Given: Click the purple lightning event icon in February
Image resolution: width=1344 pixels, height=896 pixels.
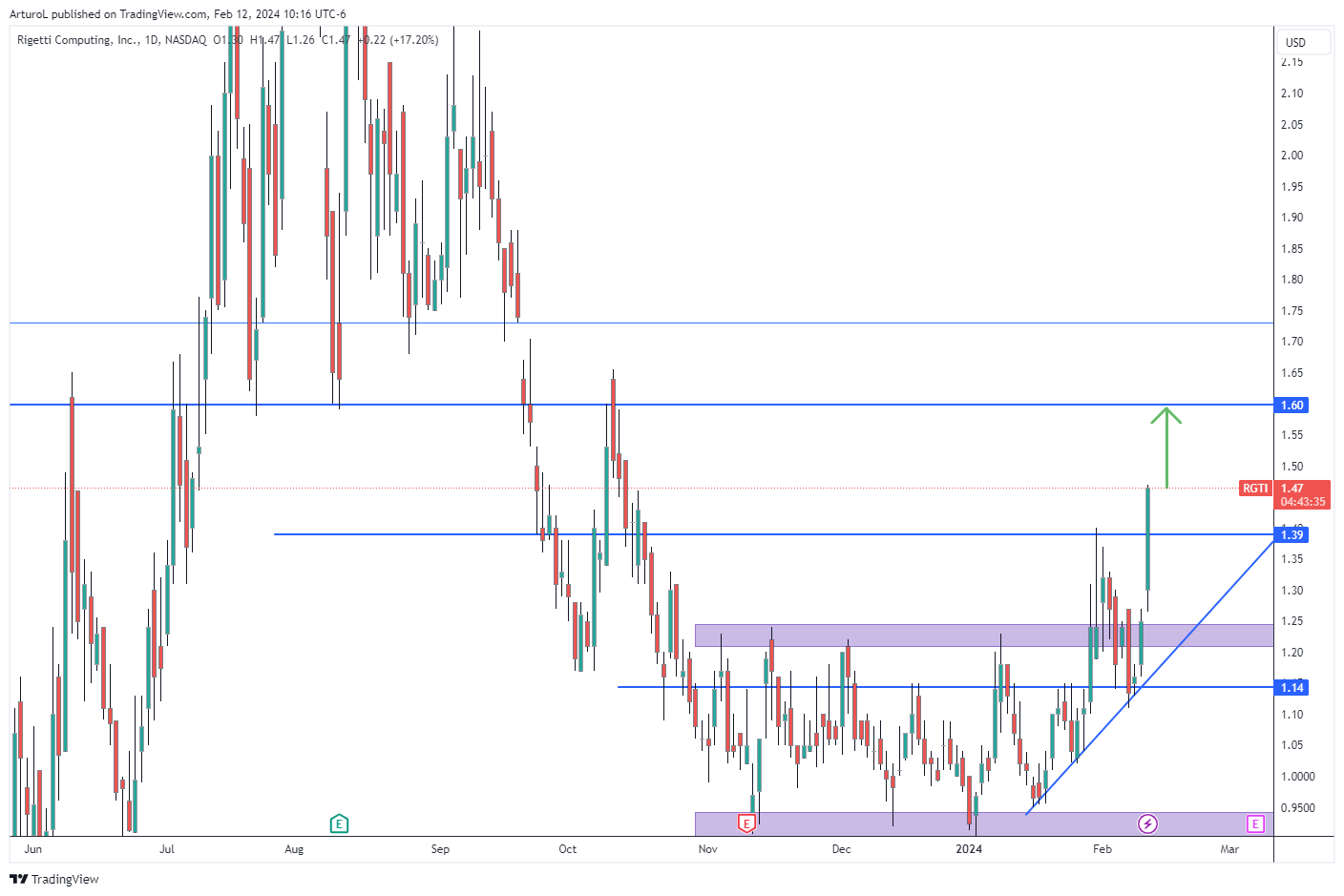Looking at the screenshot, I should click(1147, 823).
